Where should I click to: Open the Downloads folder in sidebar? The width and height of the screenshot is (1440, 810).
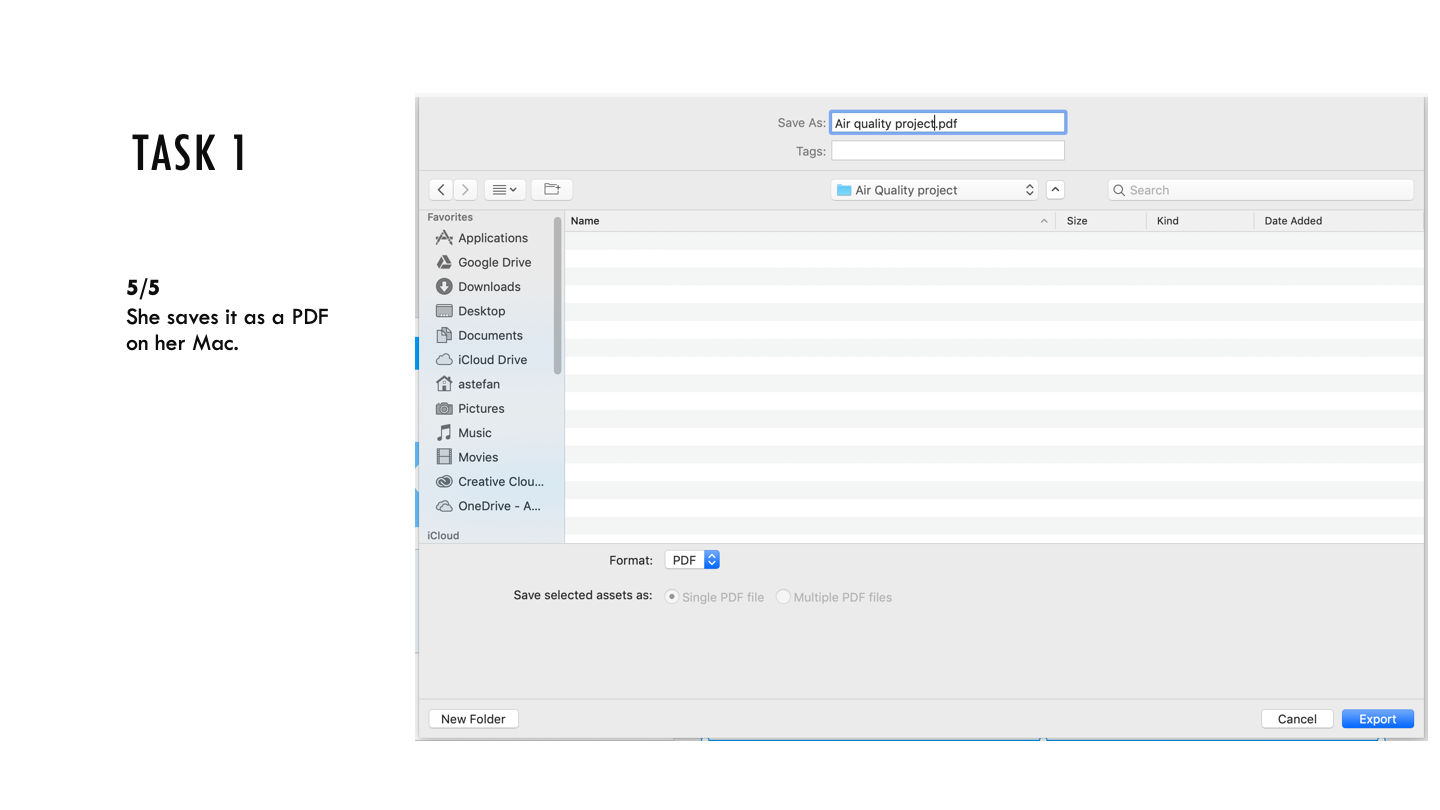click(489, 287)
